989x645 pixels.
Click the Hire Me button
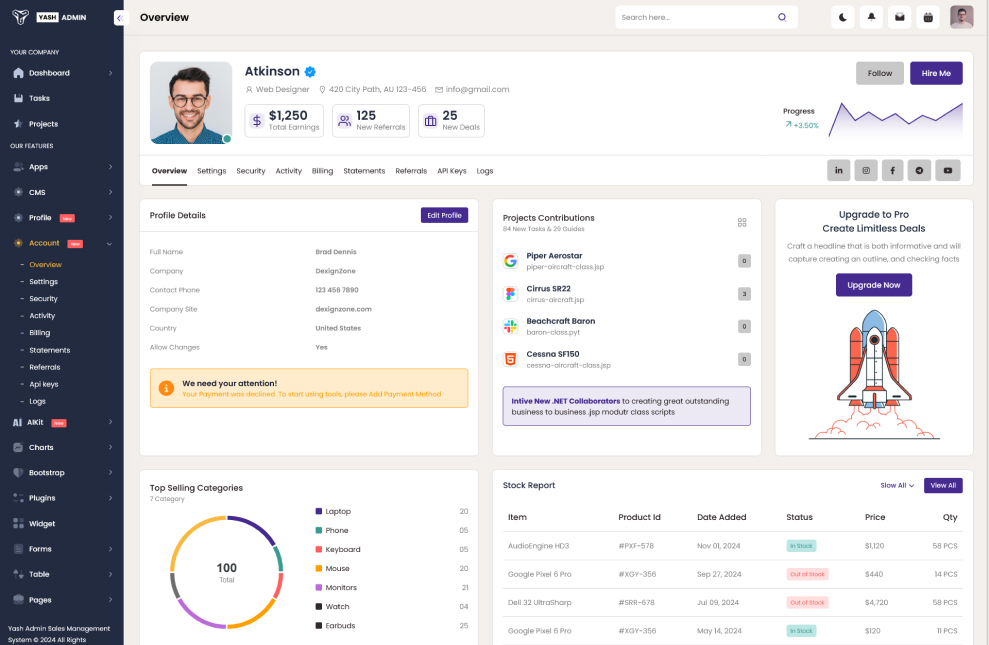click(936, 73)
